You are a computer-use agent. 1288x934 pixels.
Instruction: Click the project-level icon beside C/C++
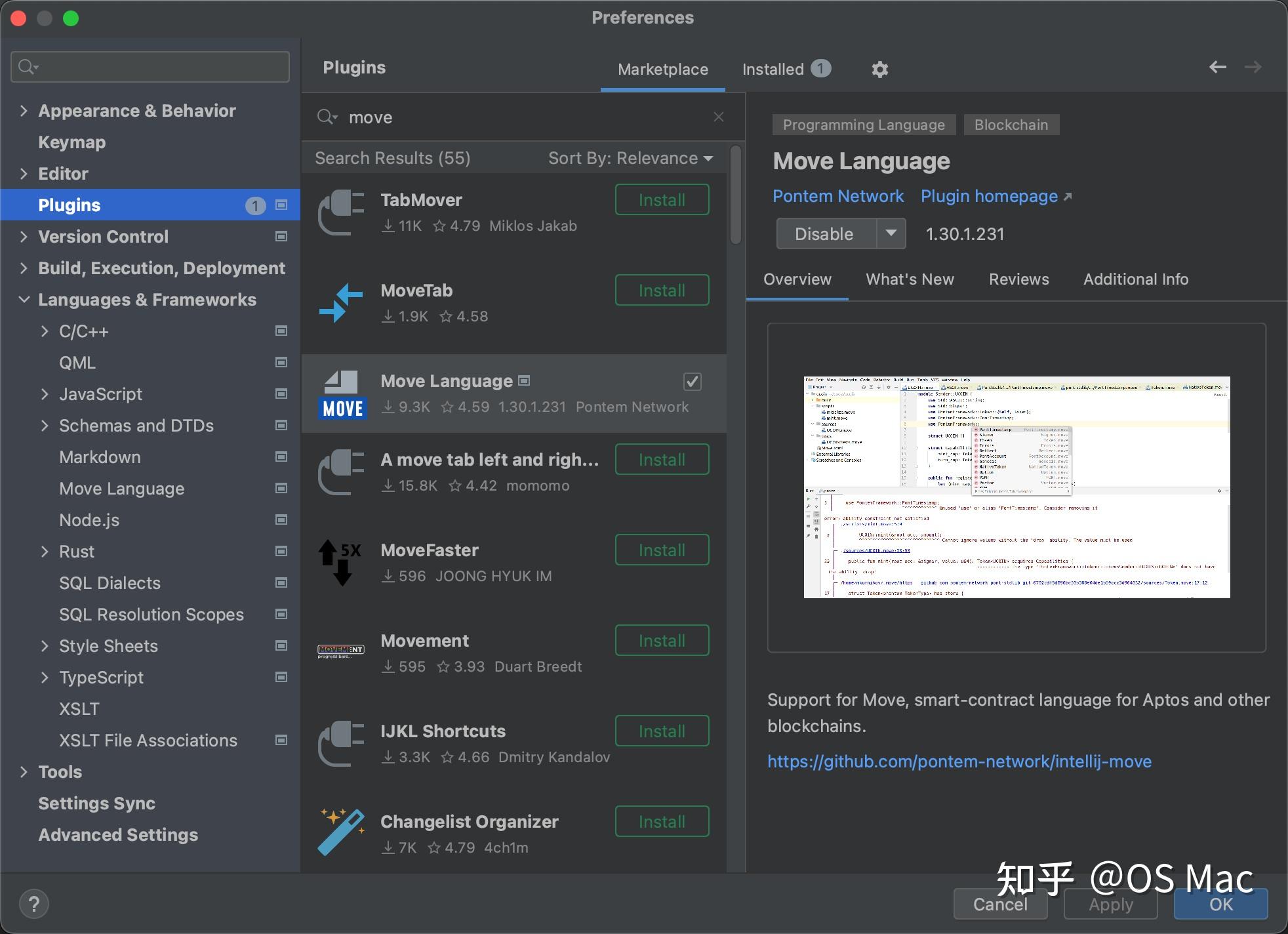click(281, 331)
